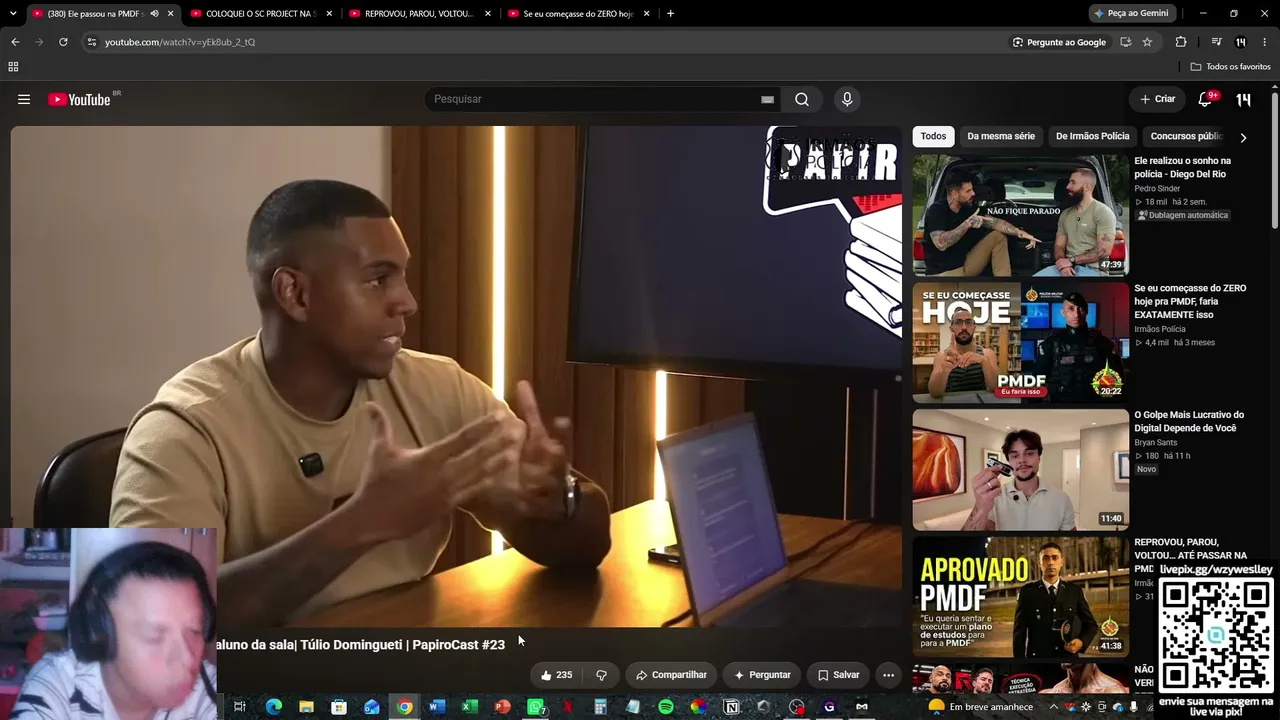
Task: Click the 'Criar' button
Action: (1157, 99)
